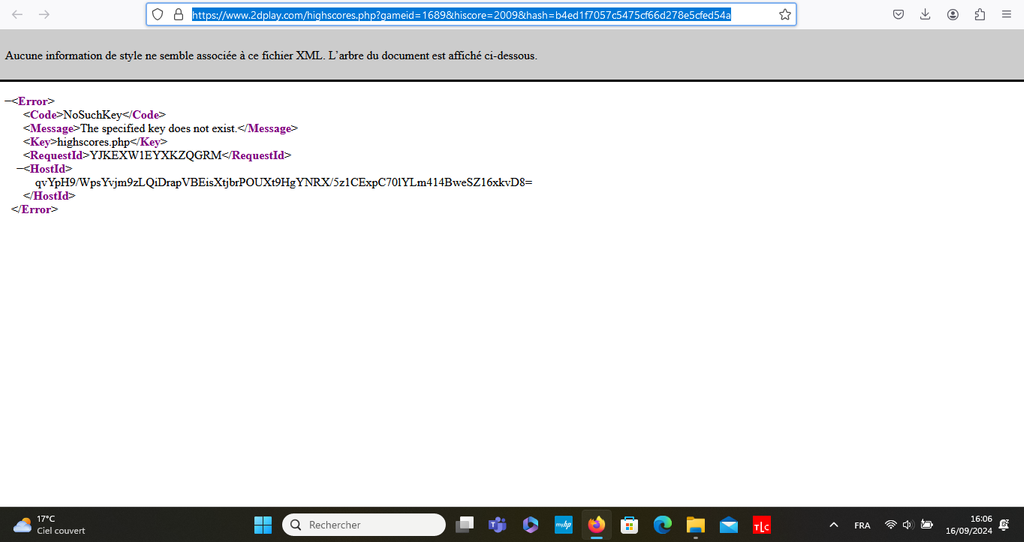Image resolution: width=1024 pixels, height=542 pixels.
Task: Click the padlock site security icon
Action: click(178, 15)
